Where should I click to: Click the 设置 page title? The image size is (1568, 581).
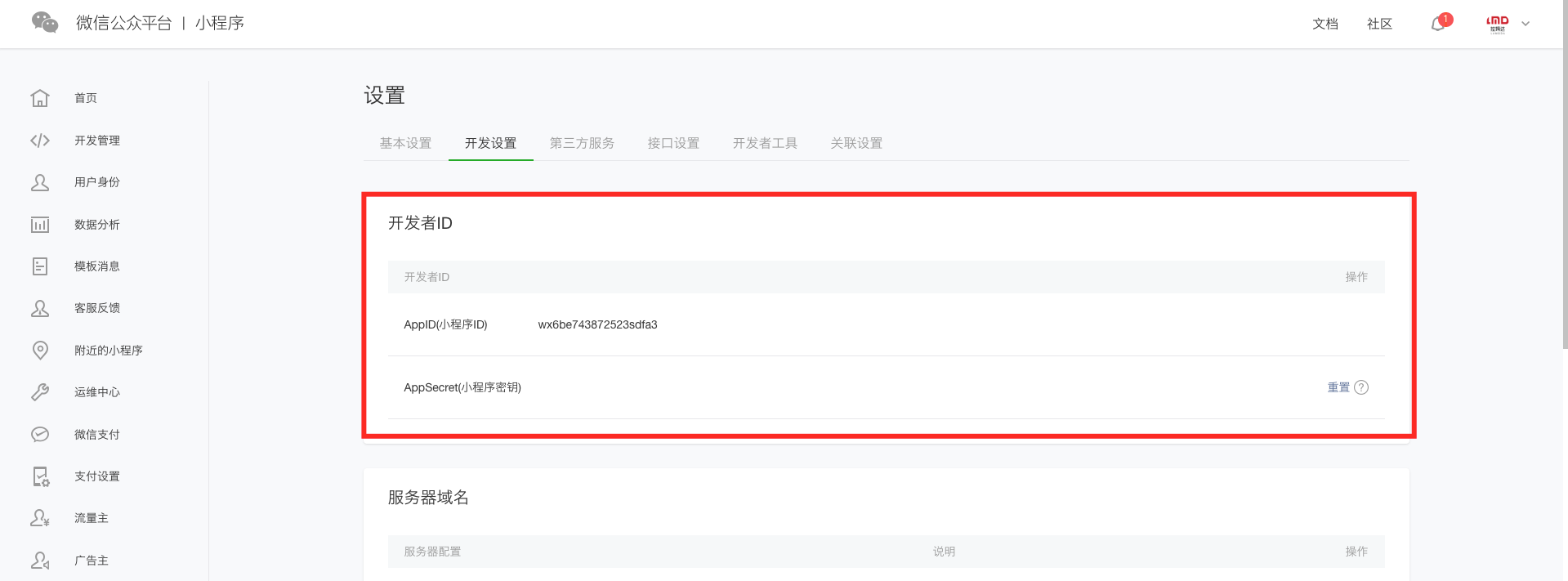point(384,96)
